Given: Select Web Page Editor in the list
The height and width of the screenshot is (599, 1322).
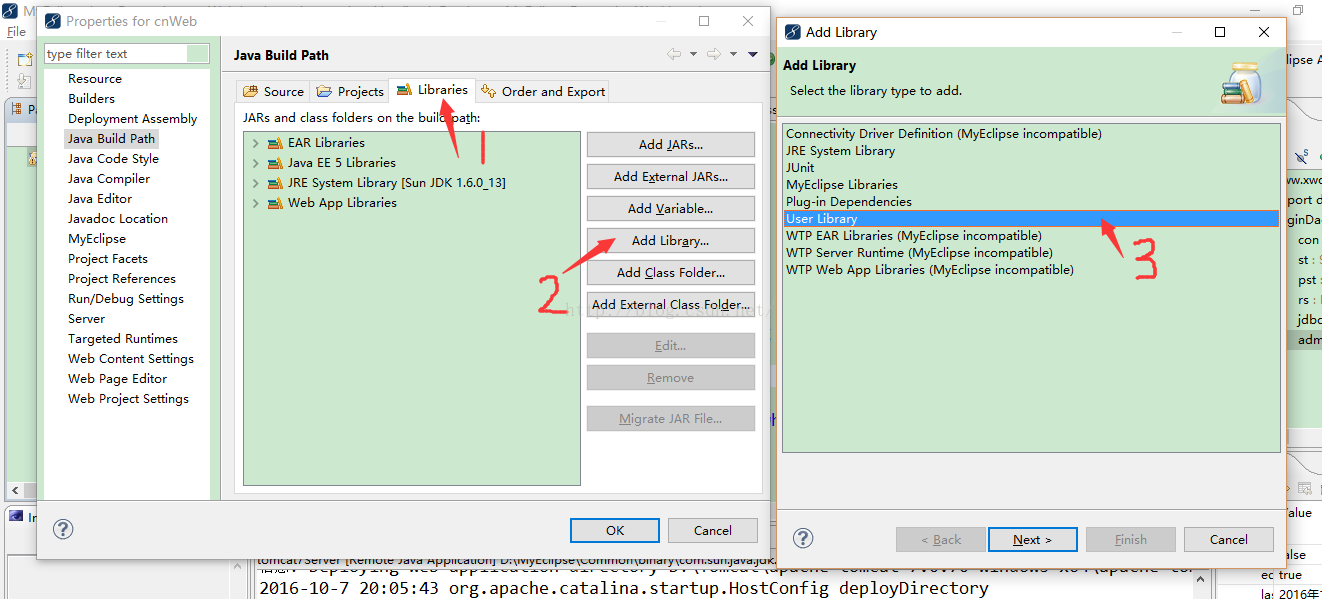Looking at the screenshot, I should [x=117, y=379].
